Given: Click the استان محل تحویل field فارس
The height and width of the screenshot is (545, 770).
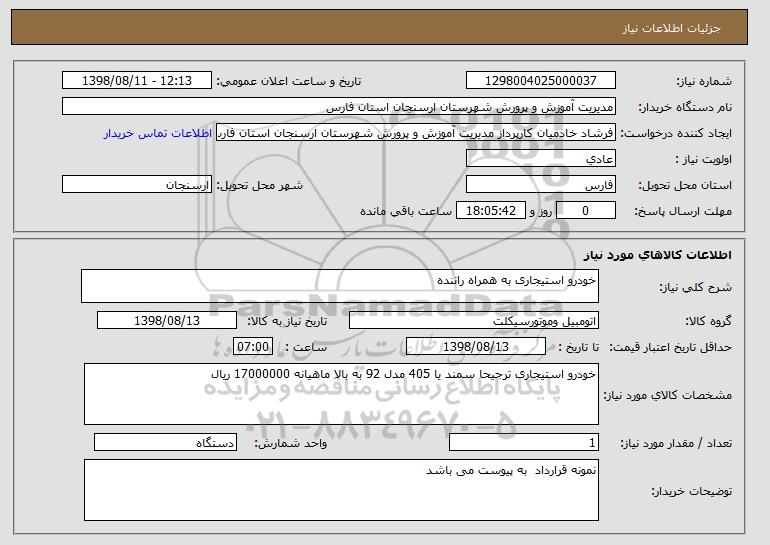Looking at the screenshot, I should click(541, 185).
